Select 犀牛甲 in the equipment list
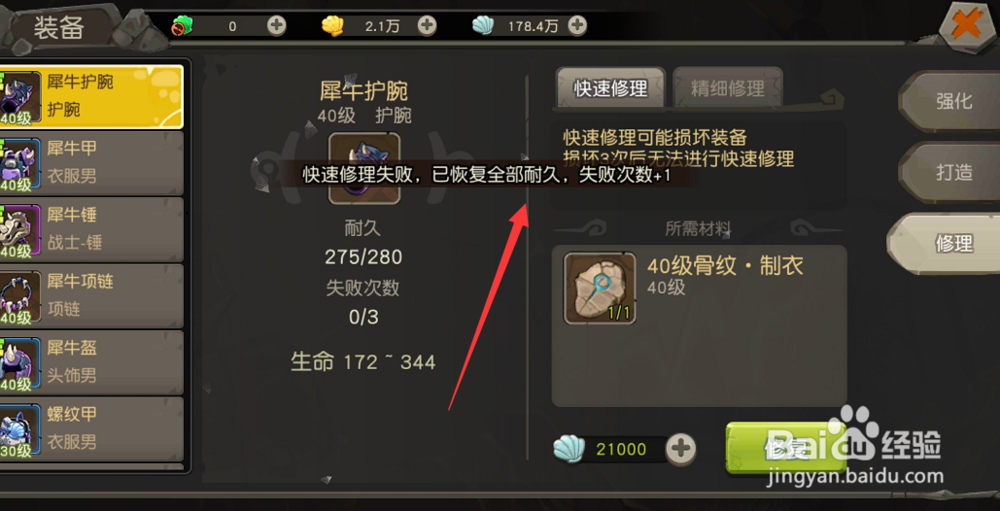The width and height of the screenshot is (1000, 511). click(x=91, y=163)
